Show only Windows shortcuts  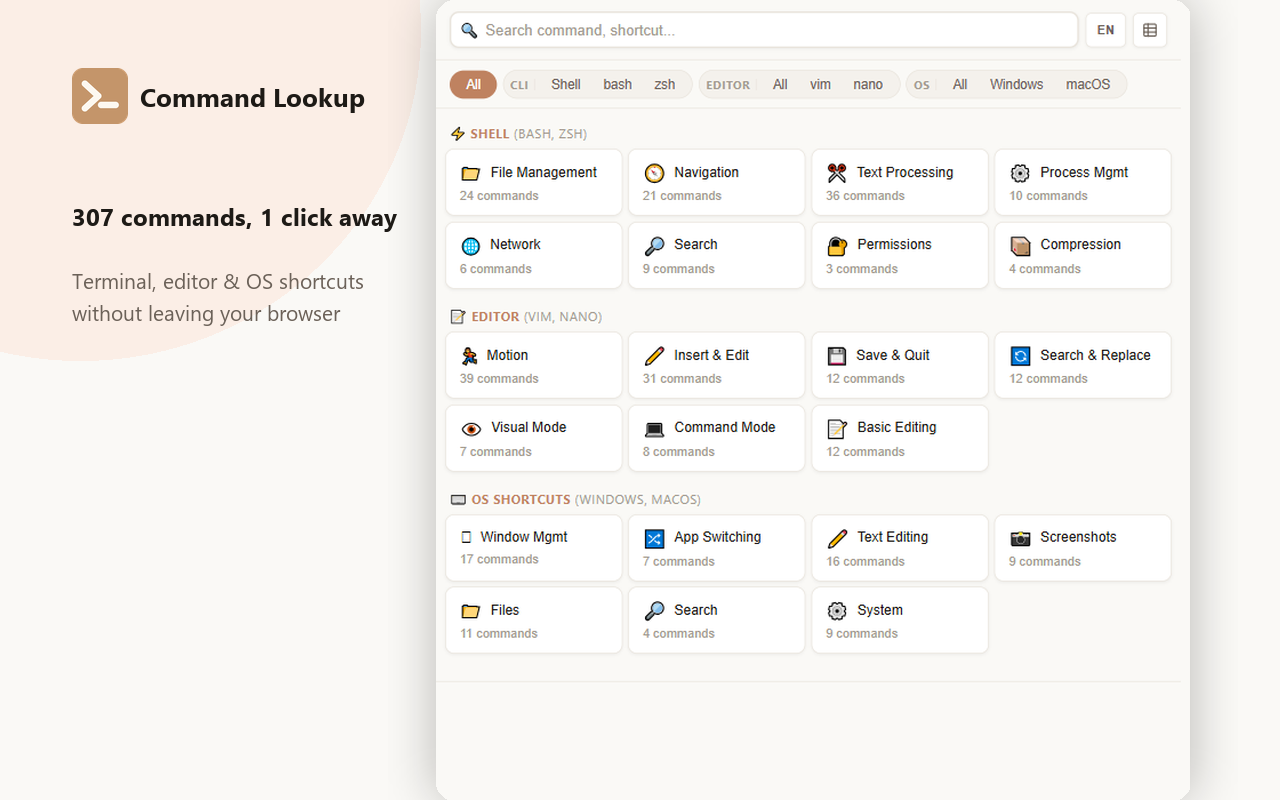click(1016, 84)
